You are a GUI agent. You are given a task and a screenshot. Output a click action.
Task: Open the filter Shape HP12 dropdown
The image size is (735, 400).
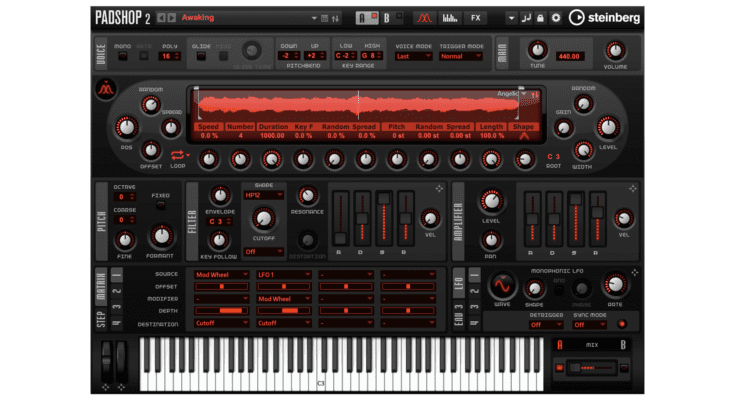263,196
